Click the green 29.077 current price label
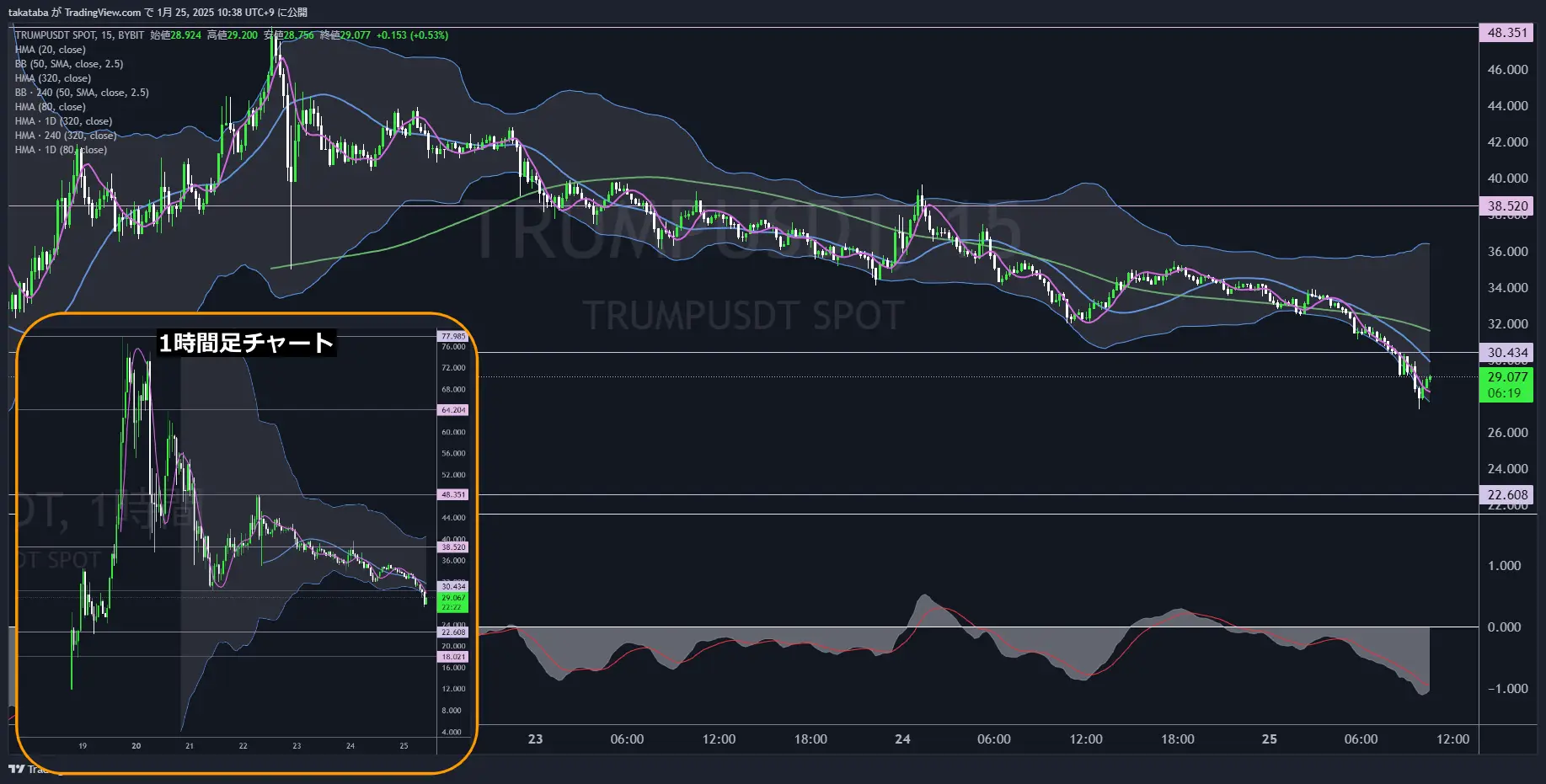Viewport: 1546px width, 784px height. point(1507,377)
